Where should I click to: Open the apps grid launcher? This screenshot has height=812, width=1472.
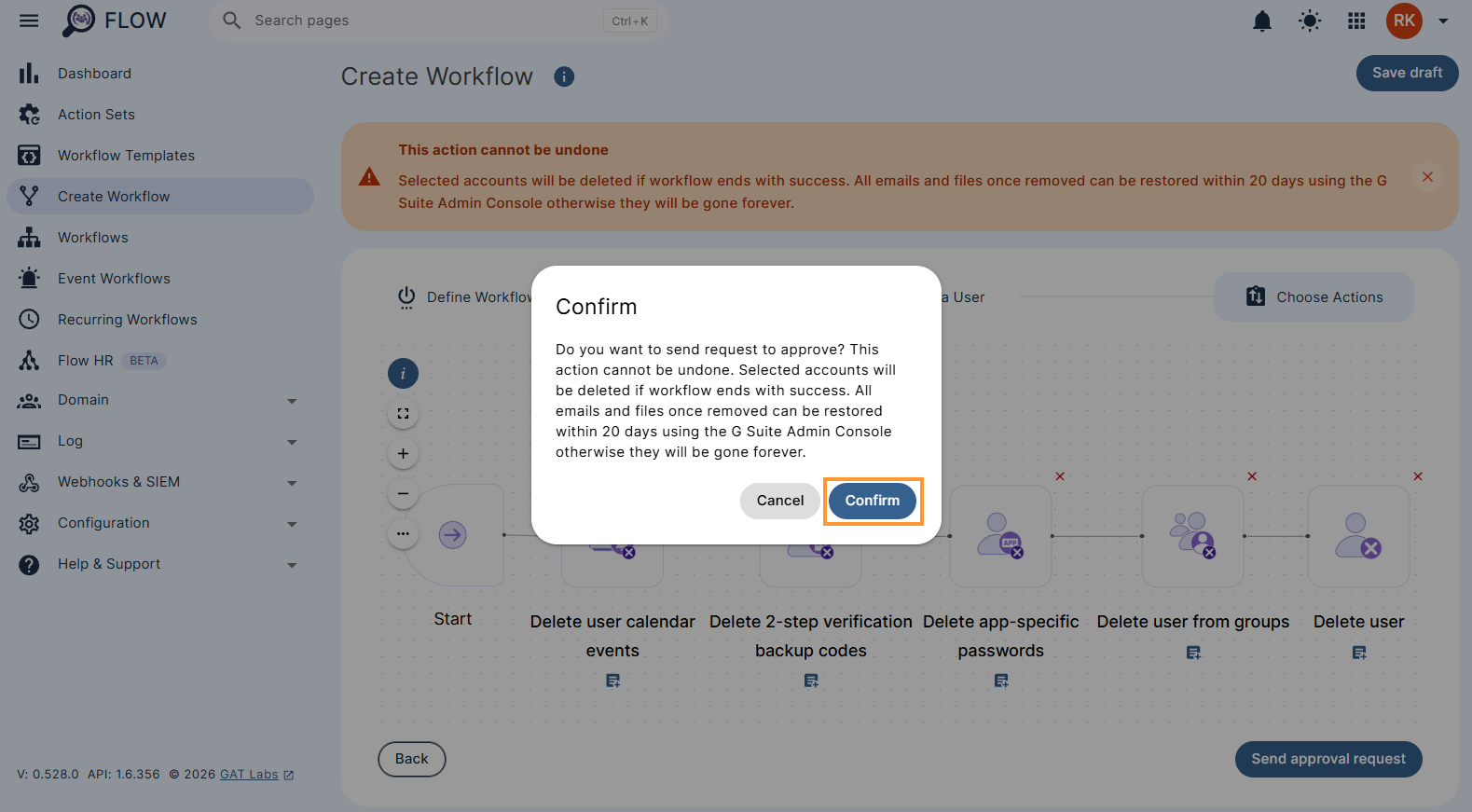click(x=1356, y=21)
